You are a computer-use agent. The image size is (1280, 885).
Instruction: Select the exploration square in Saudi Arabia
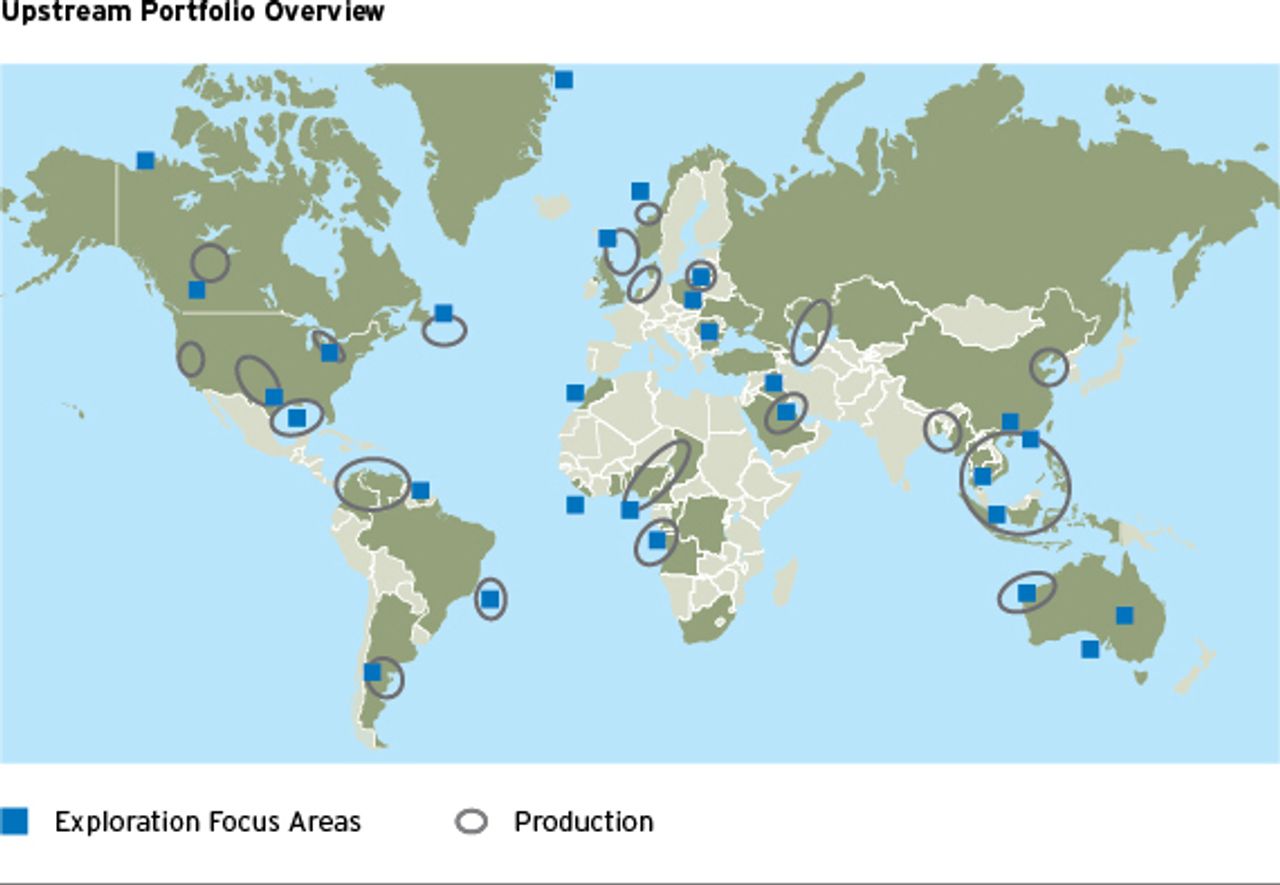click(x=786, y=411)
